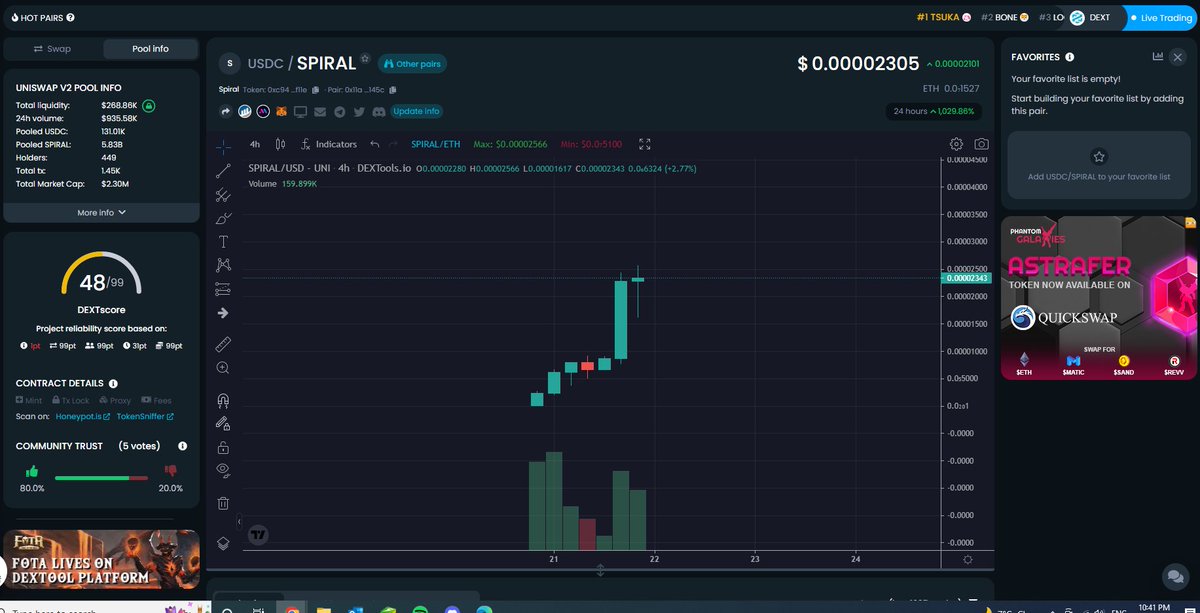Open the candlestick chart style menu
This screenshot has height=613, width=1200.
pos(280,144)
